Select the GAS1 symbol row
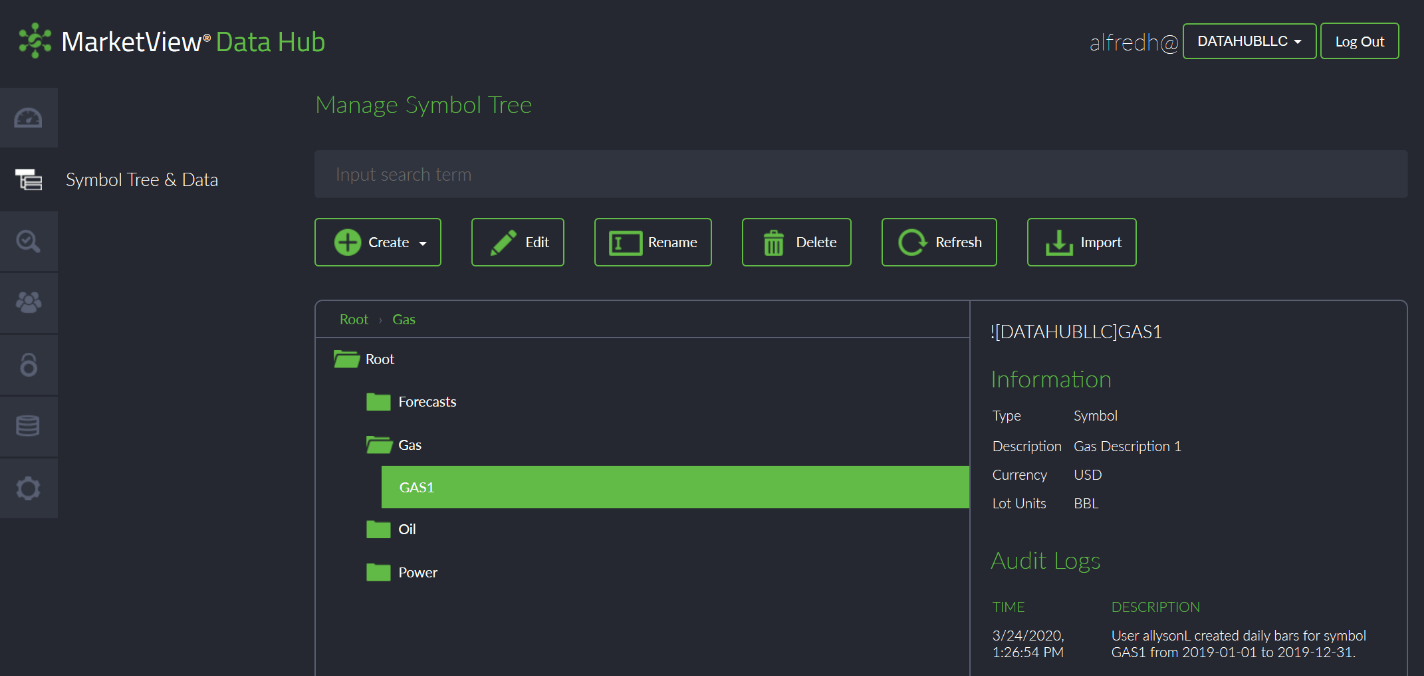 pos(676,487)
